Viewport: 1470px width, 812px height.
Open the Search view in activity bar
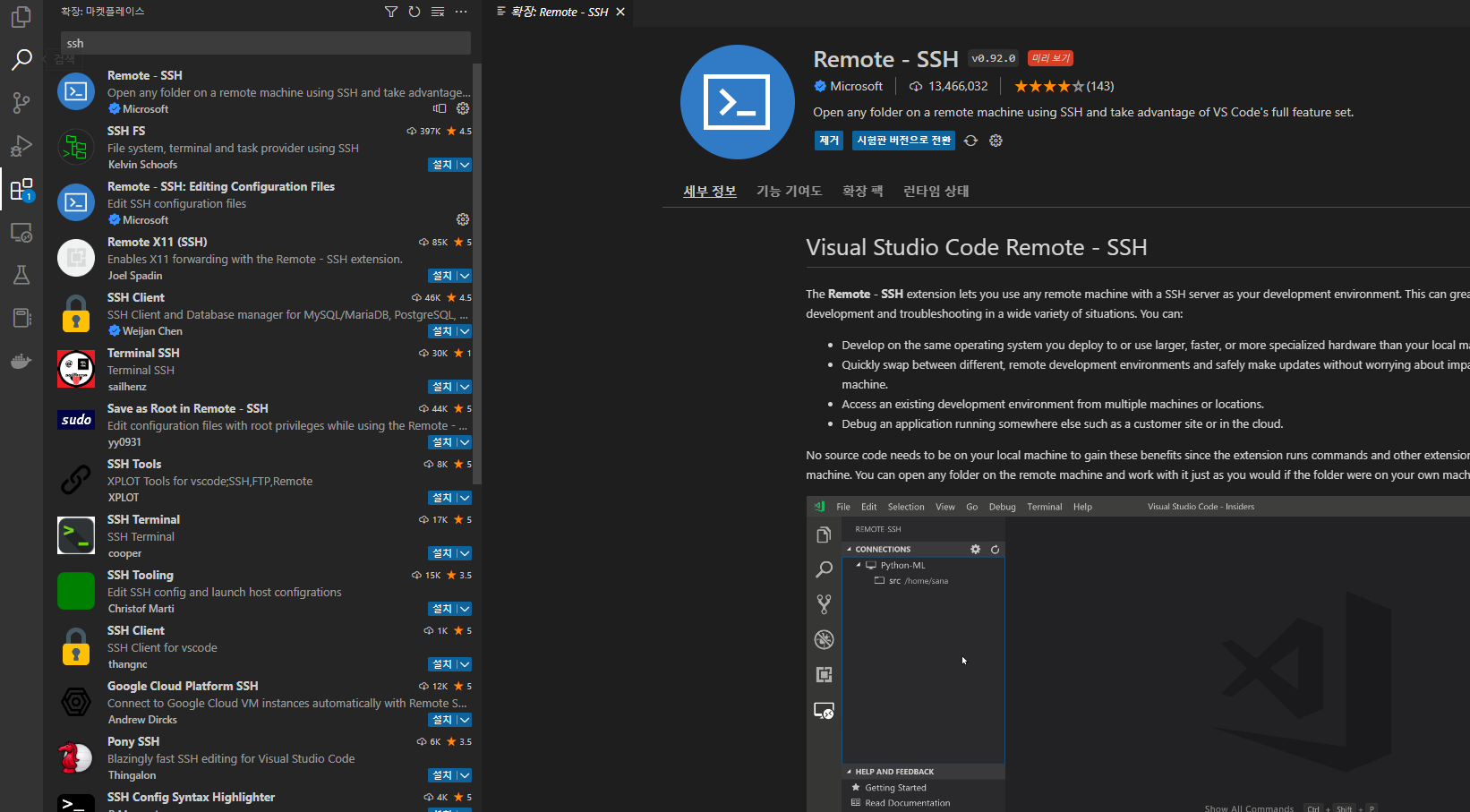pyautogui.click(x=21, y=59)
